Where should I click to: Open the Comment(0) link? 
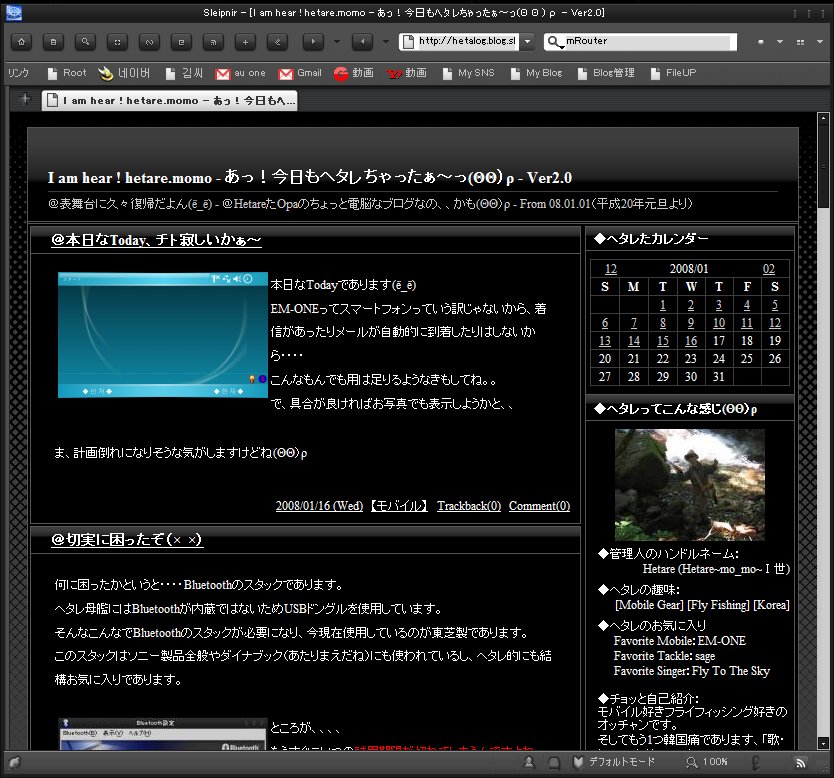[x=539, y=506]
